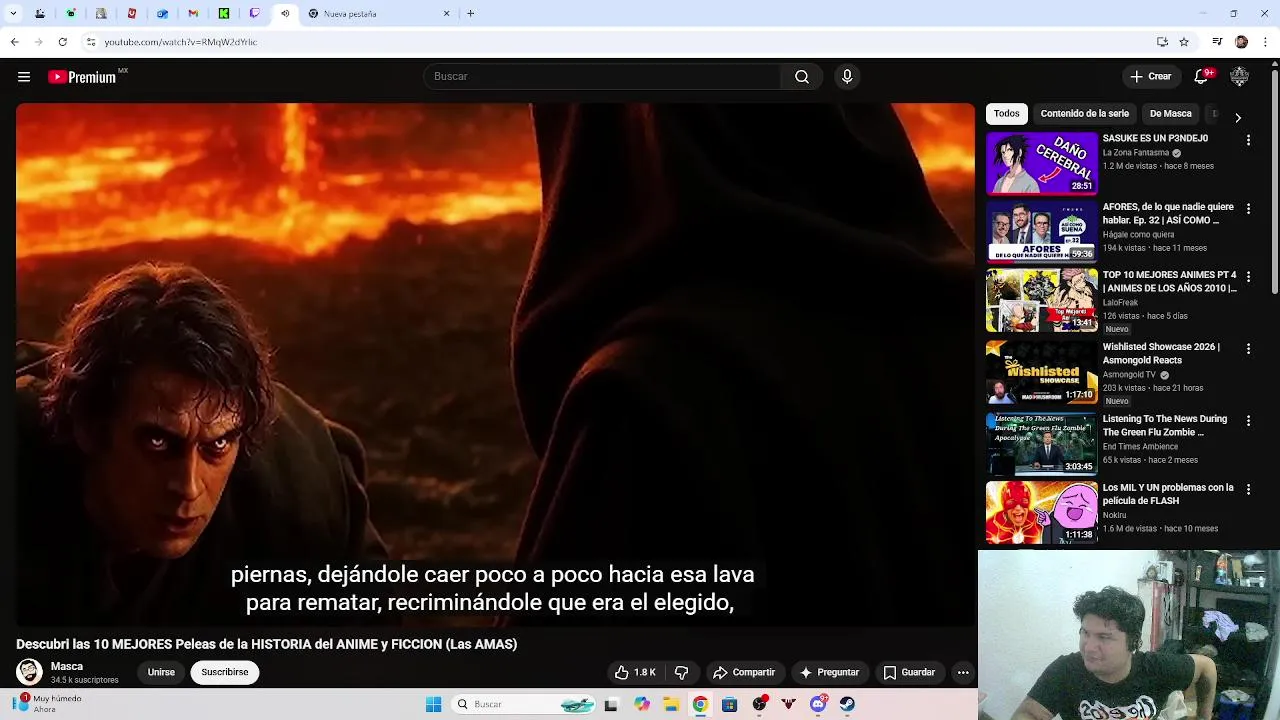
Task: Select Contenido de la serie chip
Action: click(x=1084, y=114)
